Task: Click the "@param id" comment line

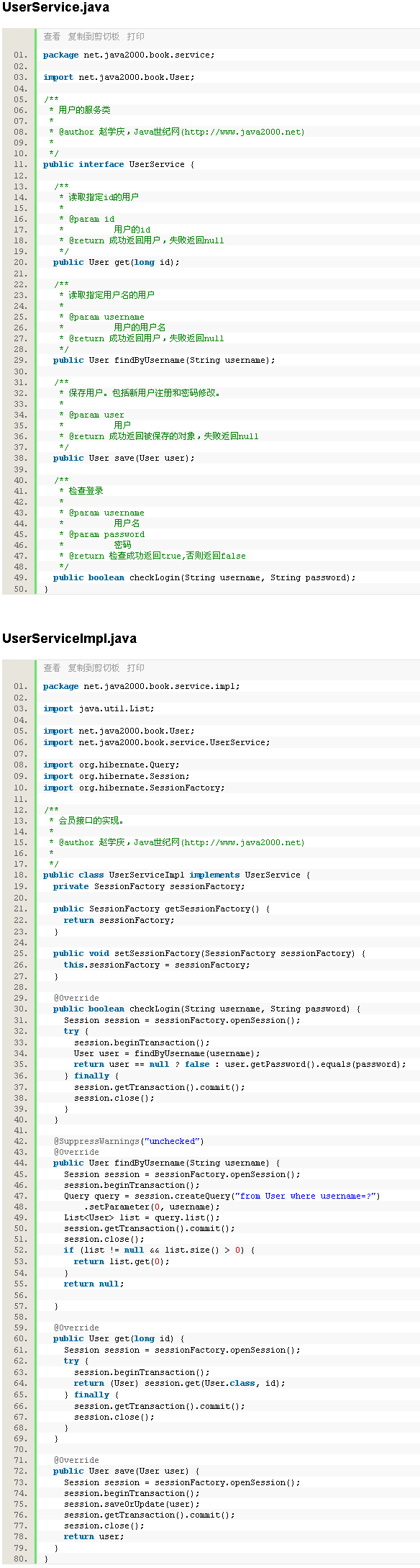Action: tap(87, 219)
